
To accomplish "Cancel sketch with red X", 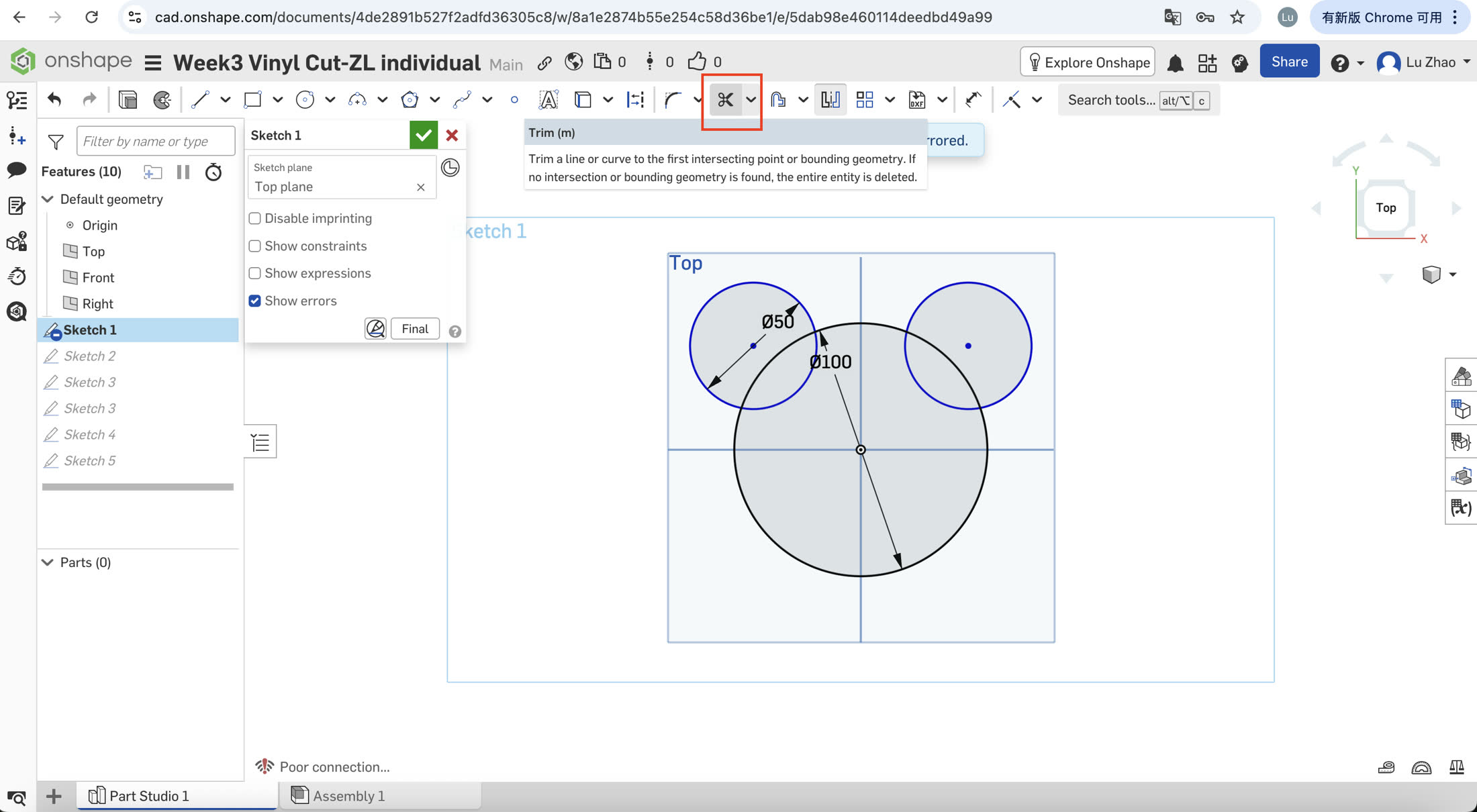I will (452, 135).
